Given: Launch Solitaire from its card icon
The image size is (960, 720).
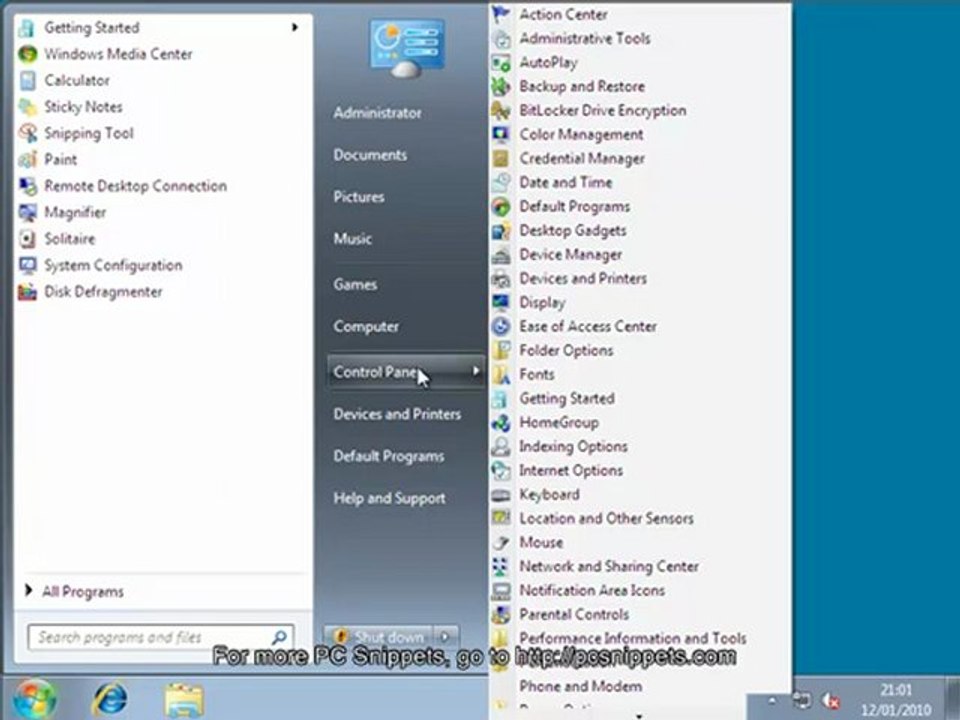Looking at the screenshot, I should pos(28,239).
